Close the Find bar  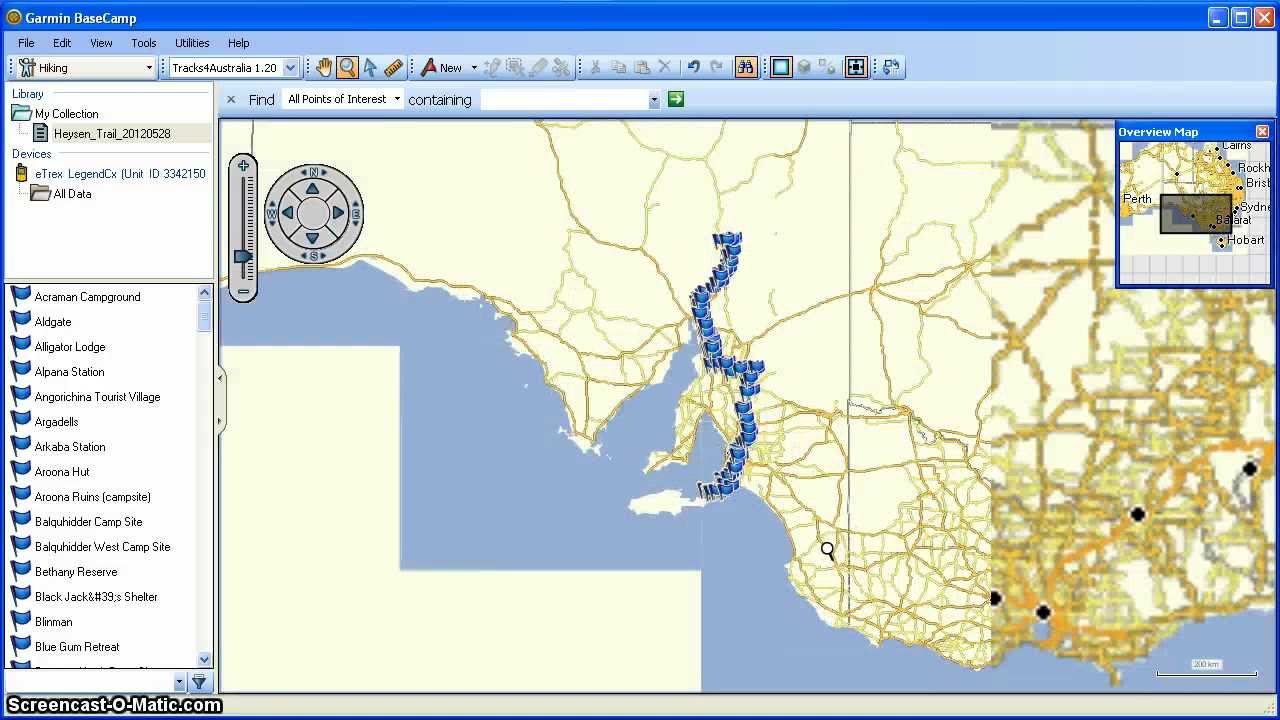pyautogui.click(x=231, y=100)
